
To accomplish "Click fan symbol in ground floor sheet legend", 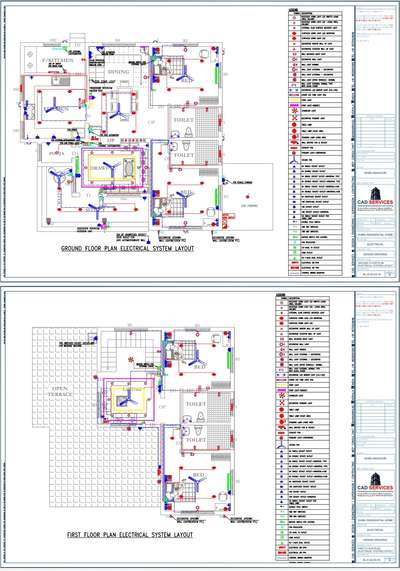I will (x=293, y=160).
